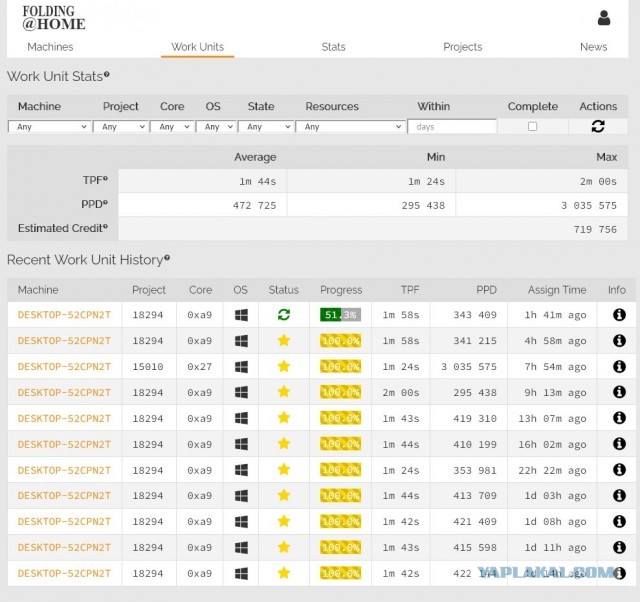Screen dimensions: 640x602
Task: Click the help dot next to Estimated Credit
Action: (105, 226)
